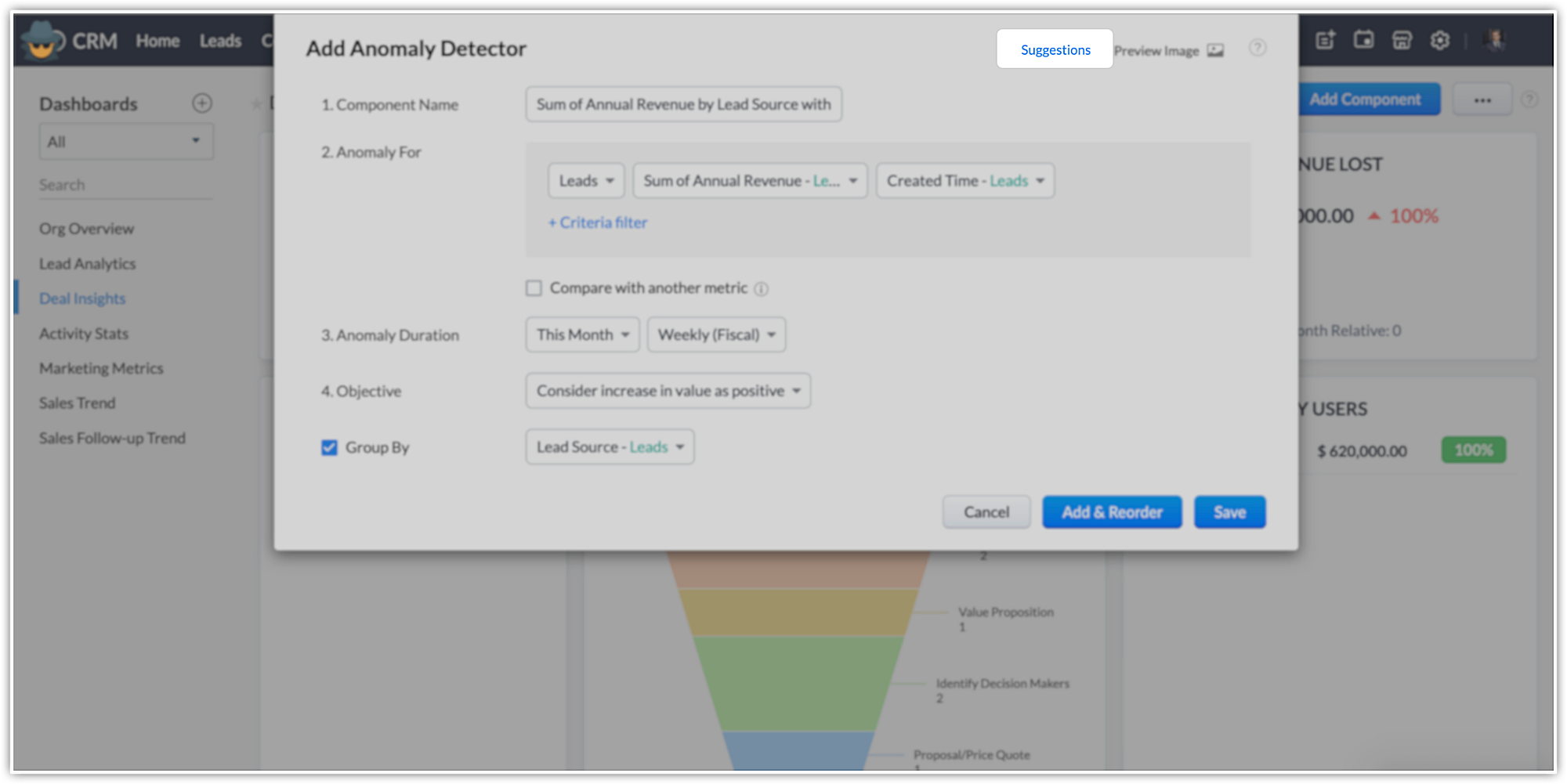Screen dimensions: 1567x784
Task: Open Lead Analytics dashboard
Action: tap(87, 264)
